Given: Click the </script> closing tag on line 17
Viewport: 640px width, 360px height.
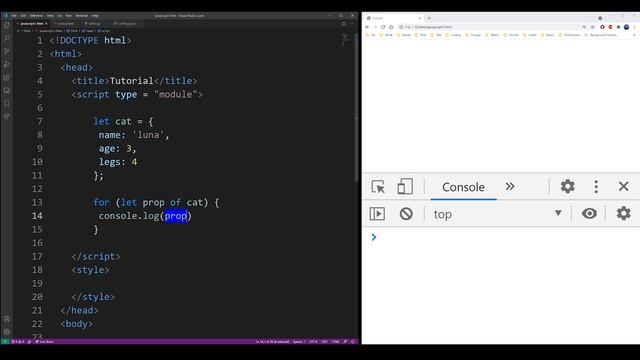Looking at the screenshot, I should click(96, 256).
